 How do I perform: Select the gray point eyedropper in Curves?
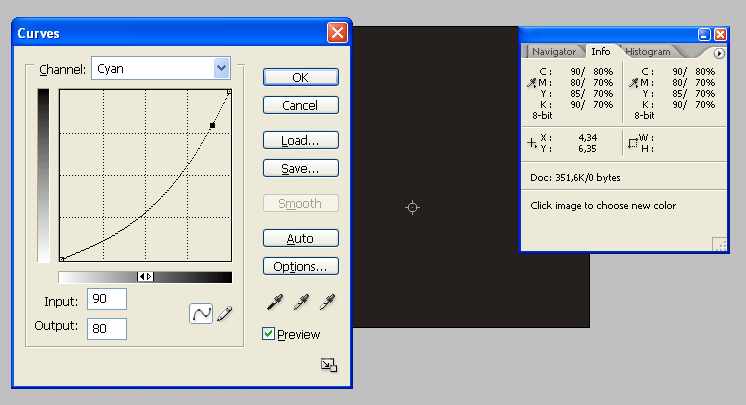click(301, 302)
